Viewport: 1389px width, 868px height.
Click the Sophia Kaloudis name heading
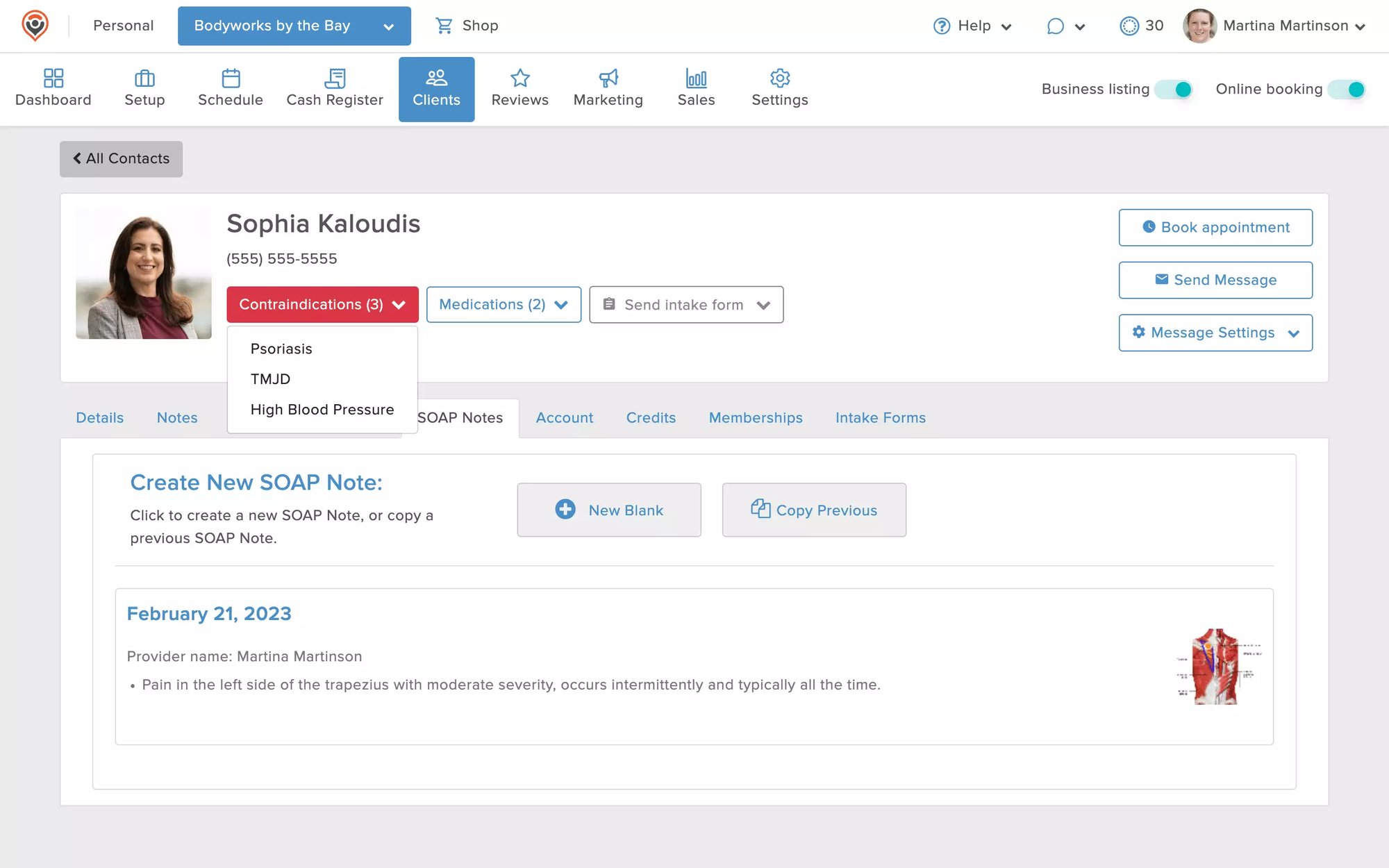[324, 224]
